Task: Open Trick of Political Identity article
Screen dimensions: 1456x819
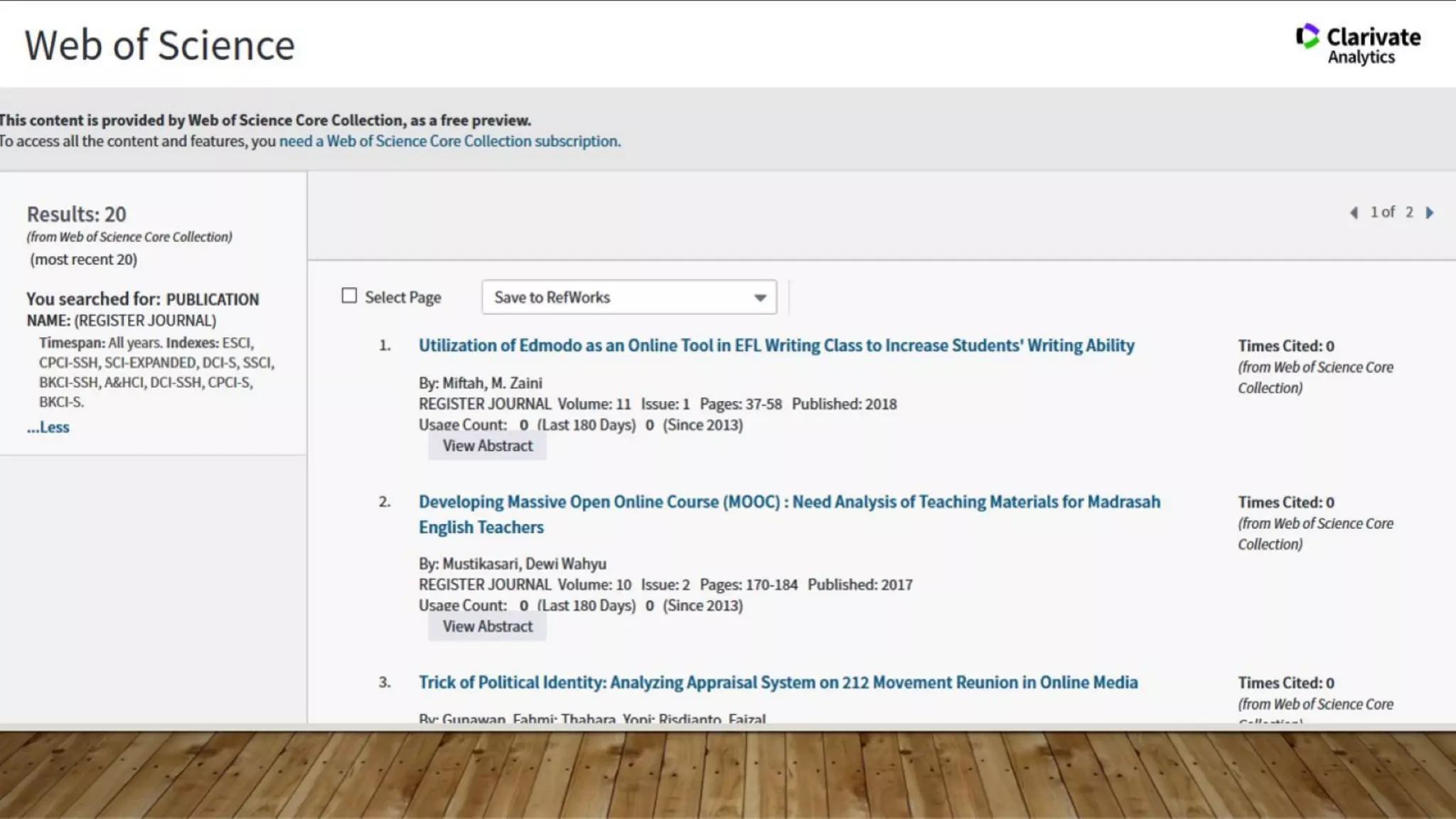Action: pos(778,682)
